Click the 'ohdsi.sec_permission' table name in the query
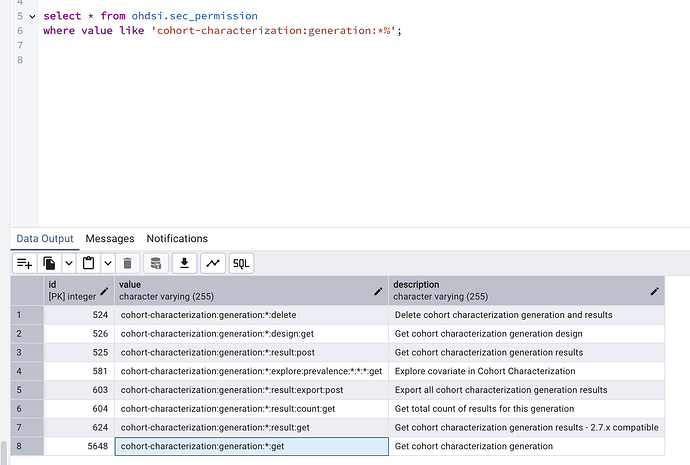The image size is (690, 465). click(195, 16)
